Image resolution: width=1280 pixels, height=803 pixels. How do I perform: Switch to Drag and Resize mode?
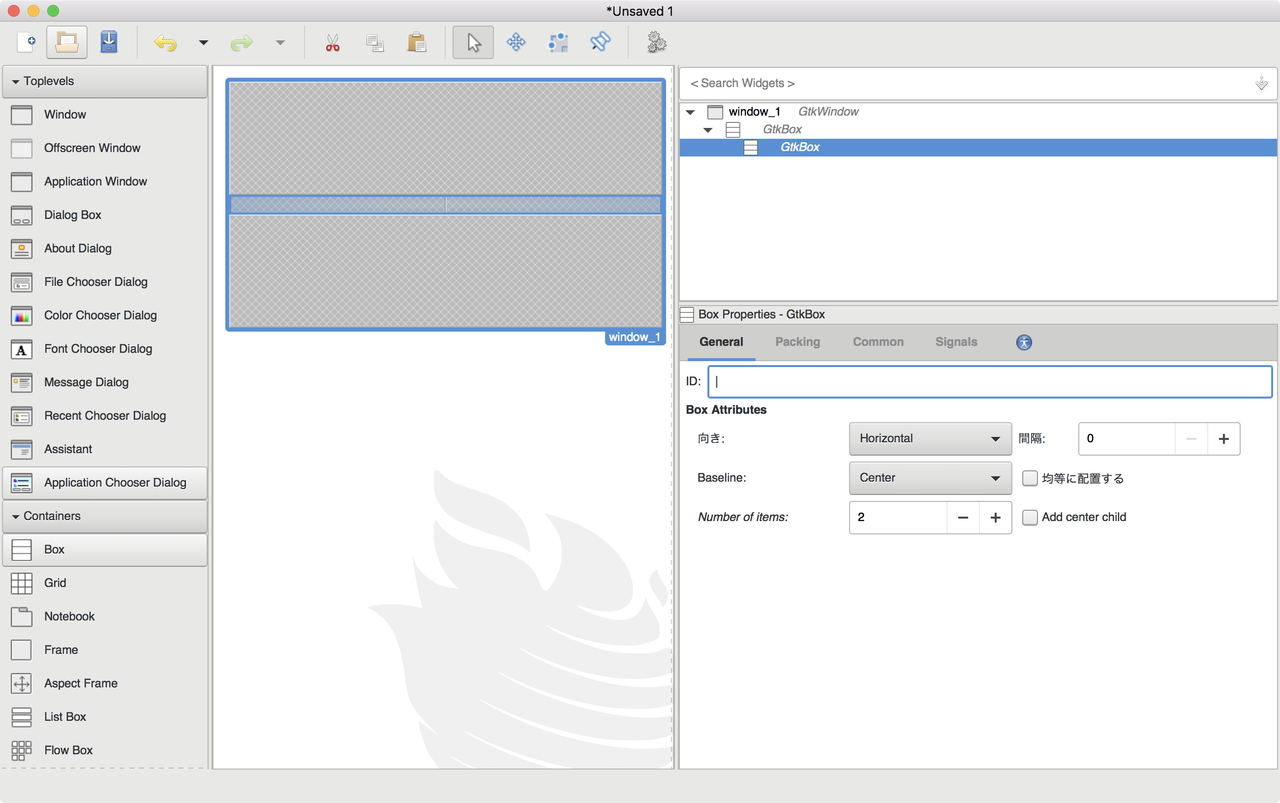click(515, 42)
